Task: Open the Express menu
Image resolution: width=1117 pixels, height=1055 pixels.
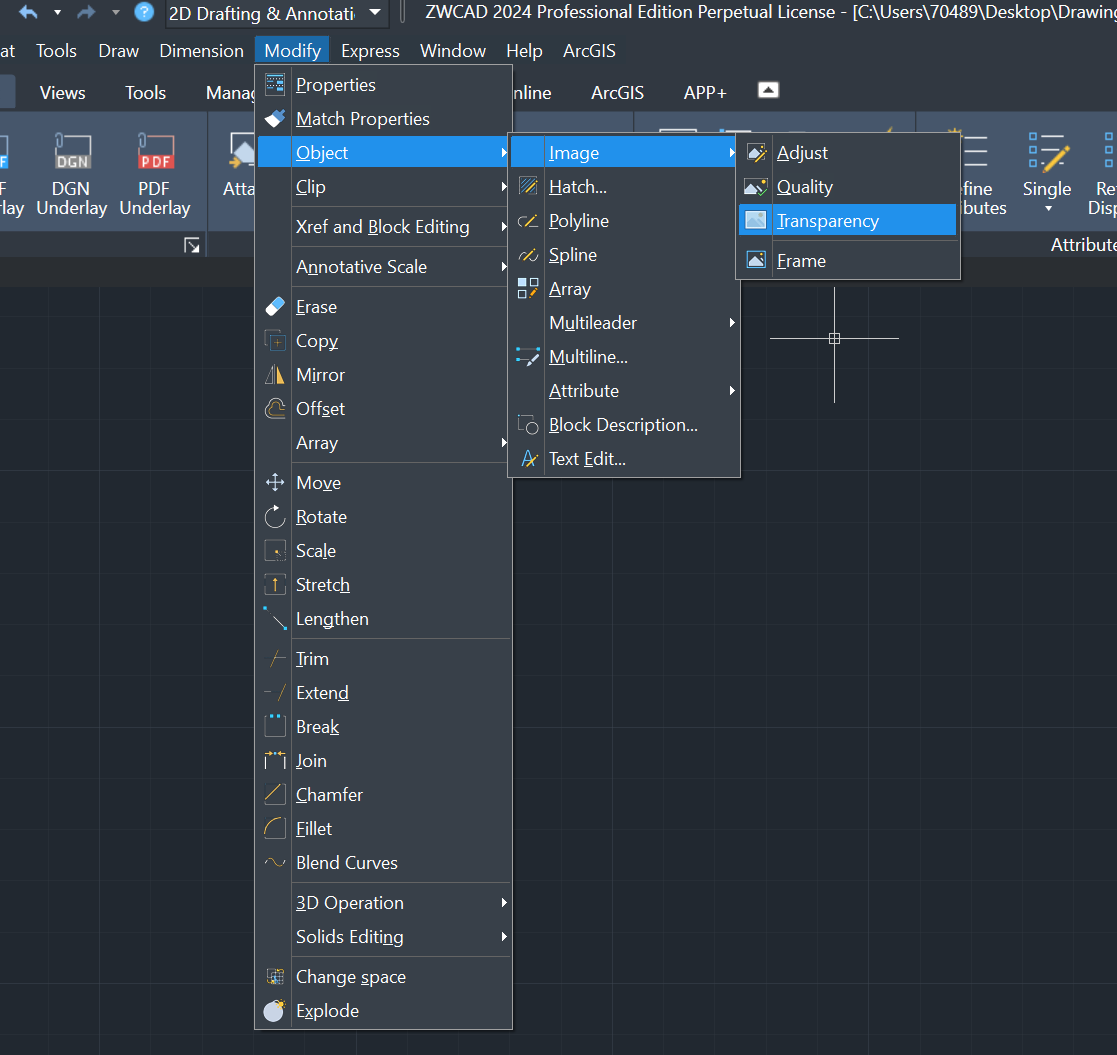Action: [370, 51]
